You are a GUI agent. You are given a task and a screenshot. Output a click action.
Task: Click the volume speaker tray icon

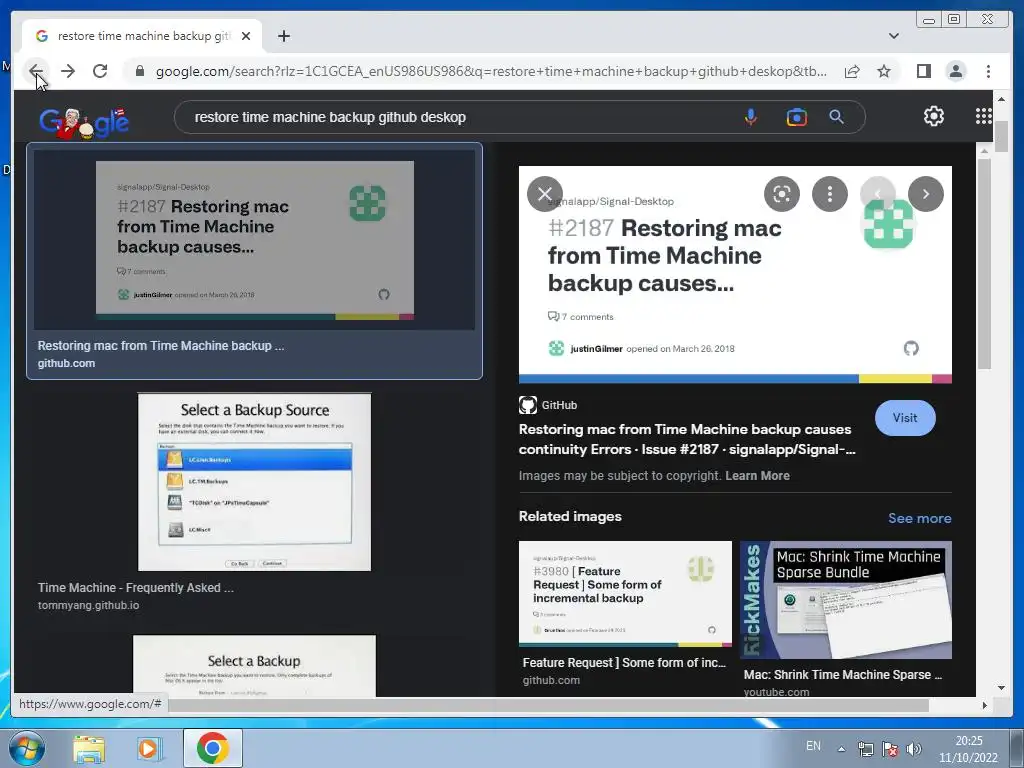(x=914, y=749)
